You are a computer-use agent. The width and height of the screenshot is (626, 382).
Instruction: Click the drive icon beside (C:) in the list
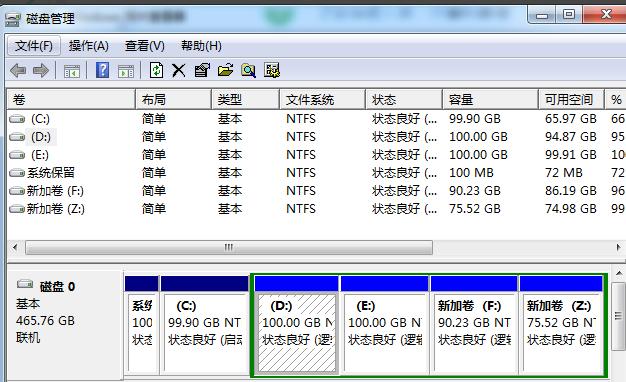17,119
